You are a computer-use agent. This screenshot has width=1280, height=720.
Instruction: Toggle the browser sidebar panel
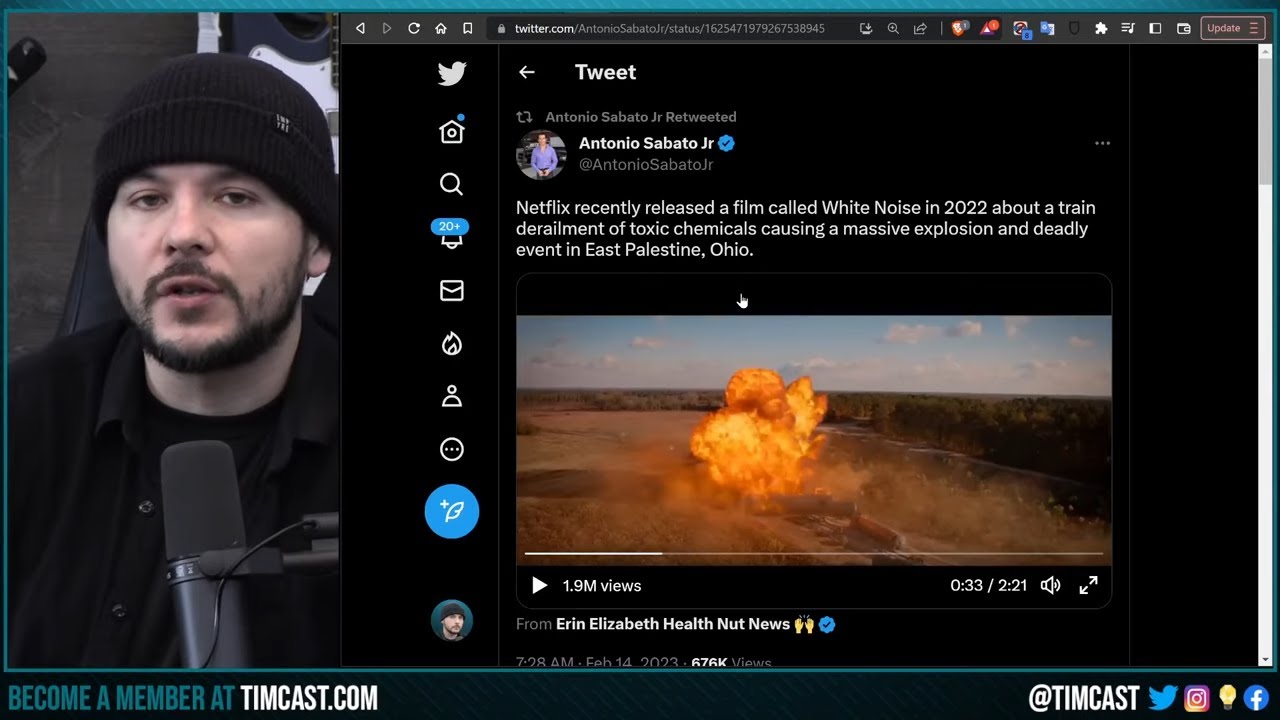pyautogui.click(x=1155, y=29)
